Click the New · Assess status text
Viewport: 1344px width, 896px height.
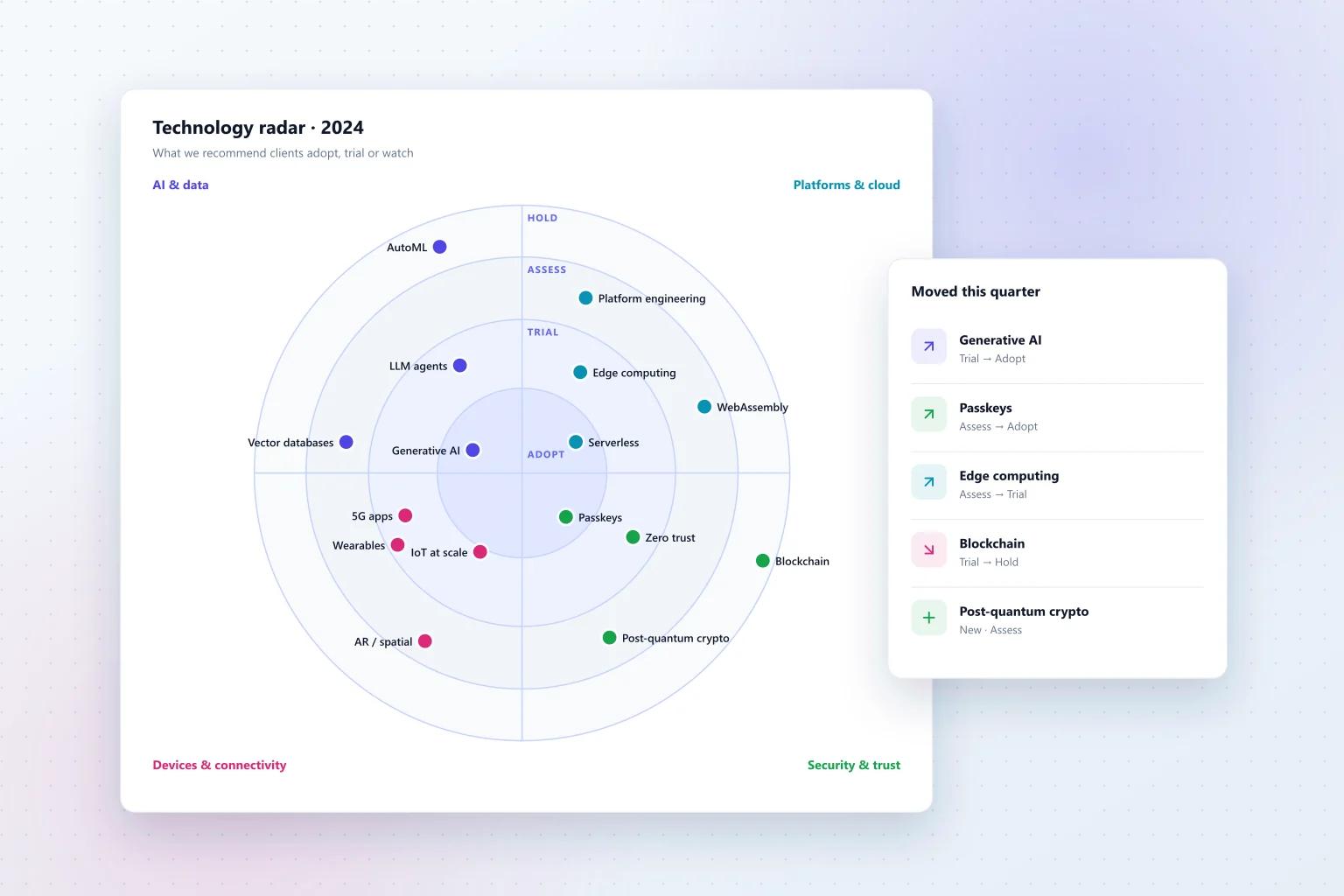coord(990,630)
